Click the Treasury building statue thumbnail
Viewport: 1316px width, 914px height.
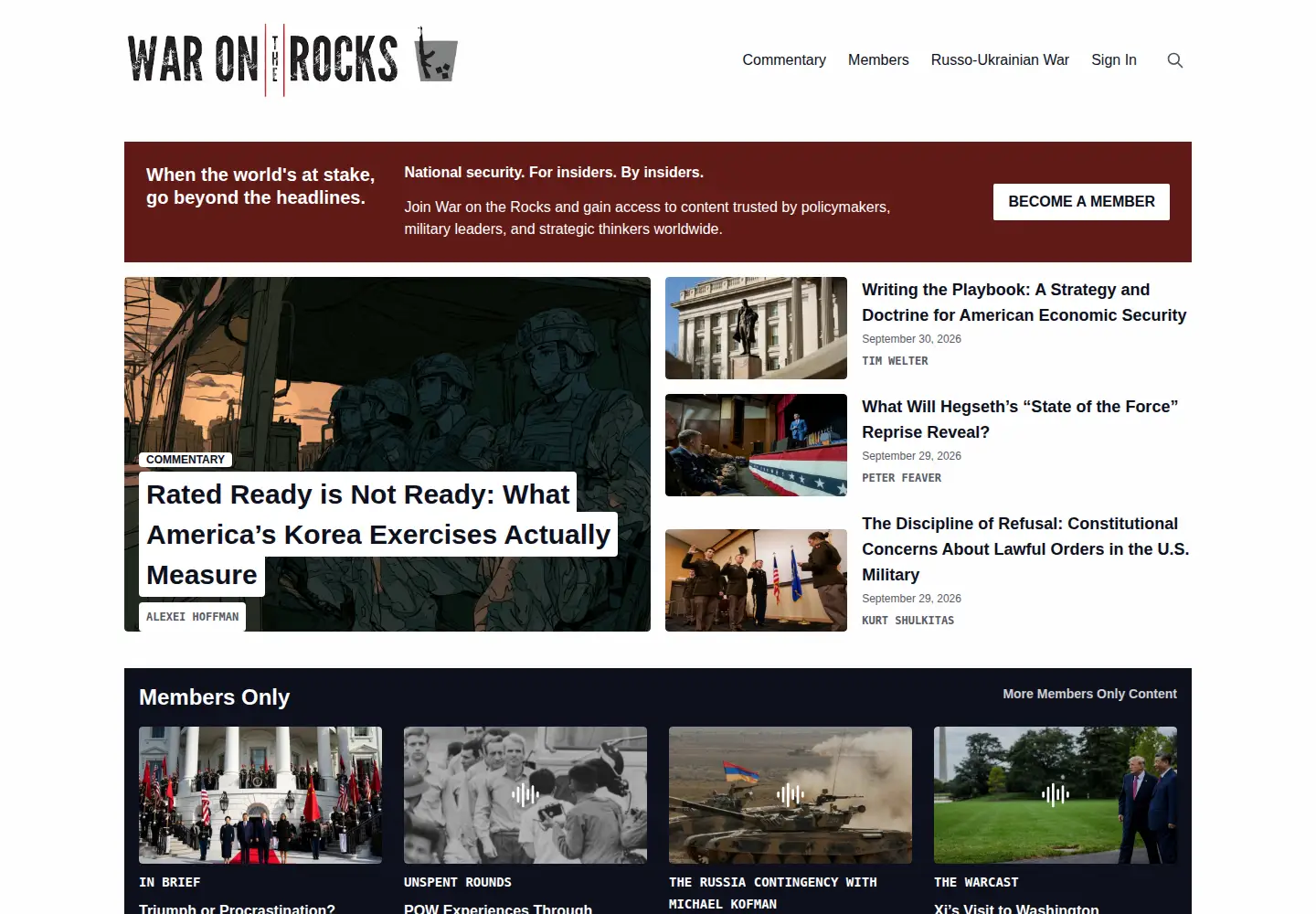(x=756, y=328)
